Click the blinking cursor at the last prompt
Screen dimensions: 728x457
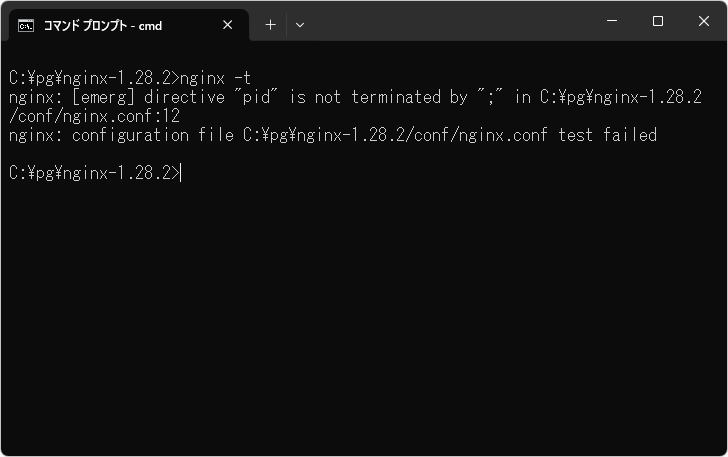(182, 173)
